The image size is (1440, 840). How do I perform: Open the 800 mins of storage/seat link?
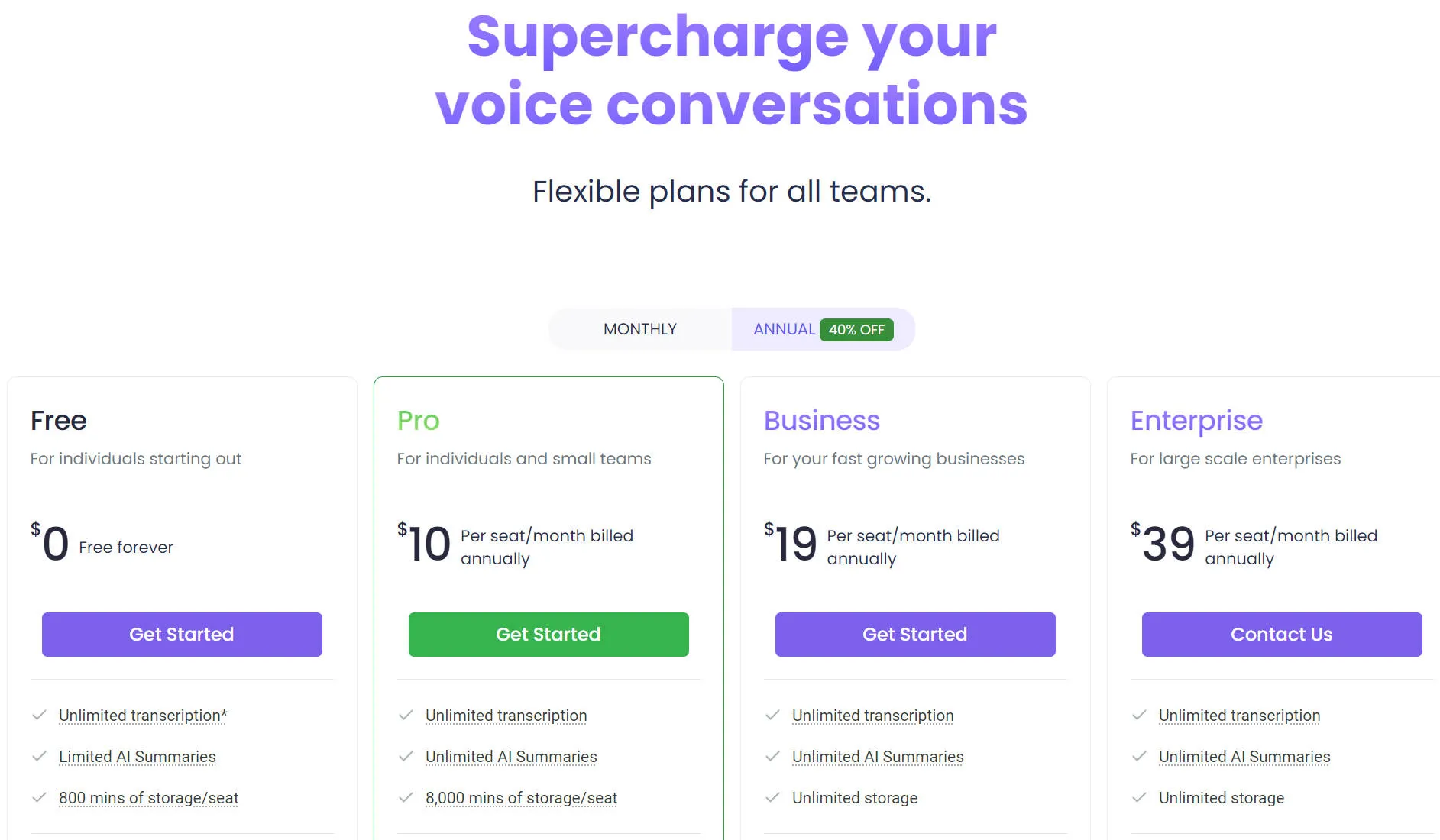(x=148, y=797)
